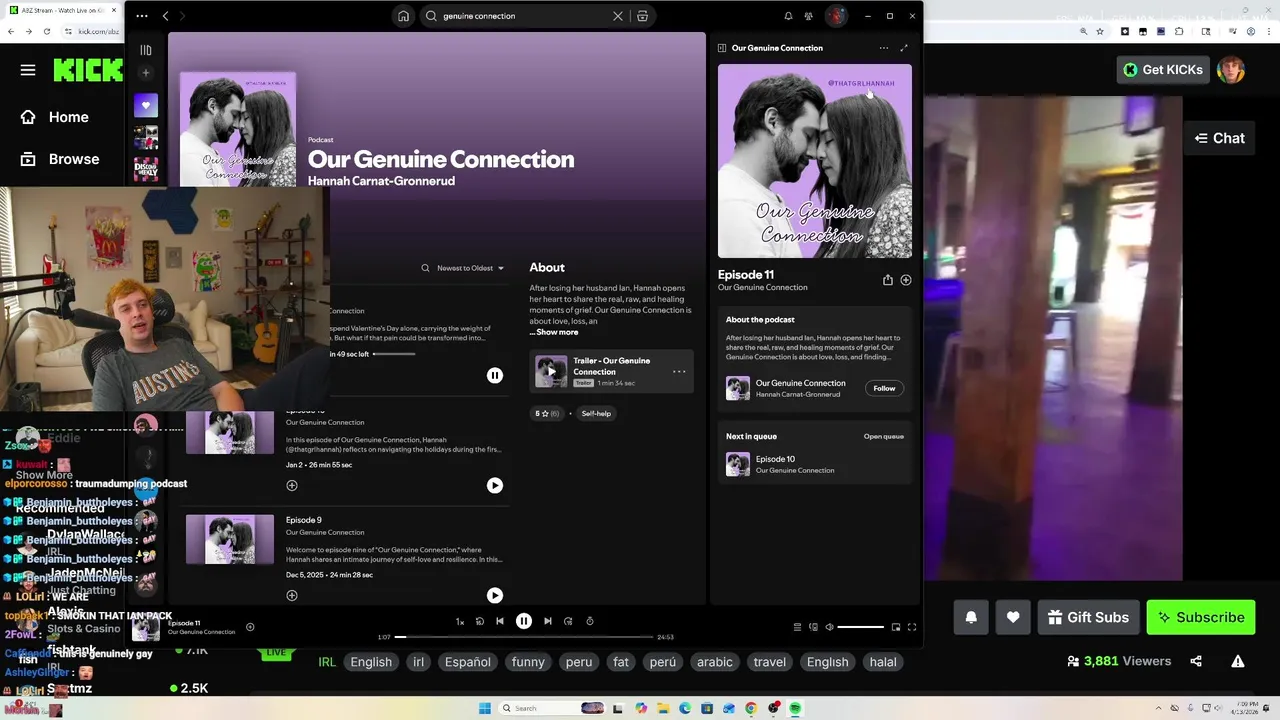Open the miniplayer
The width and height of the screenshot is (1280, 720).
(x=896, y=627)
